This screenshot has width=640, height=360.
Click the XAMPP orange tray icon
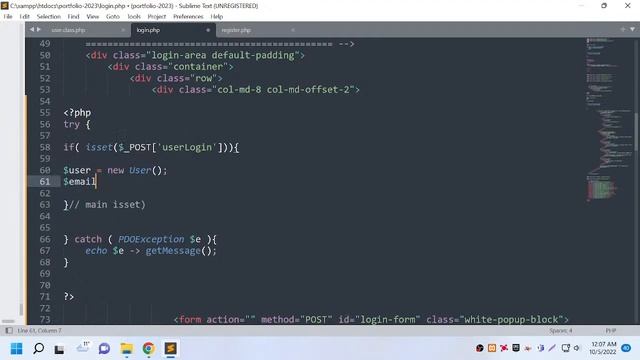click(x=492, y=348)
